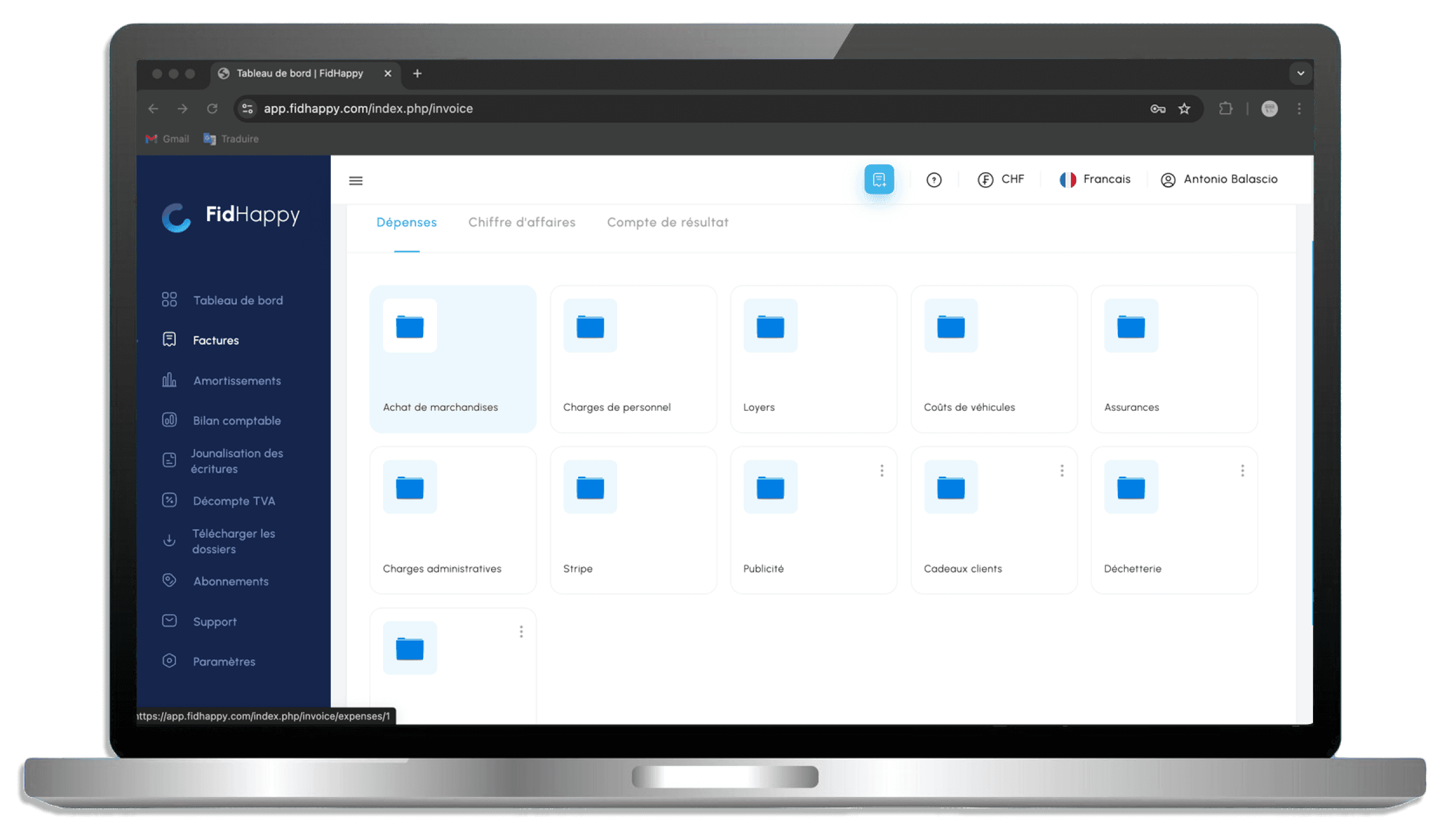Open three-dot menu on Déchetterie folder
Screen dimensions: 1443x840
pos(1242,470)
